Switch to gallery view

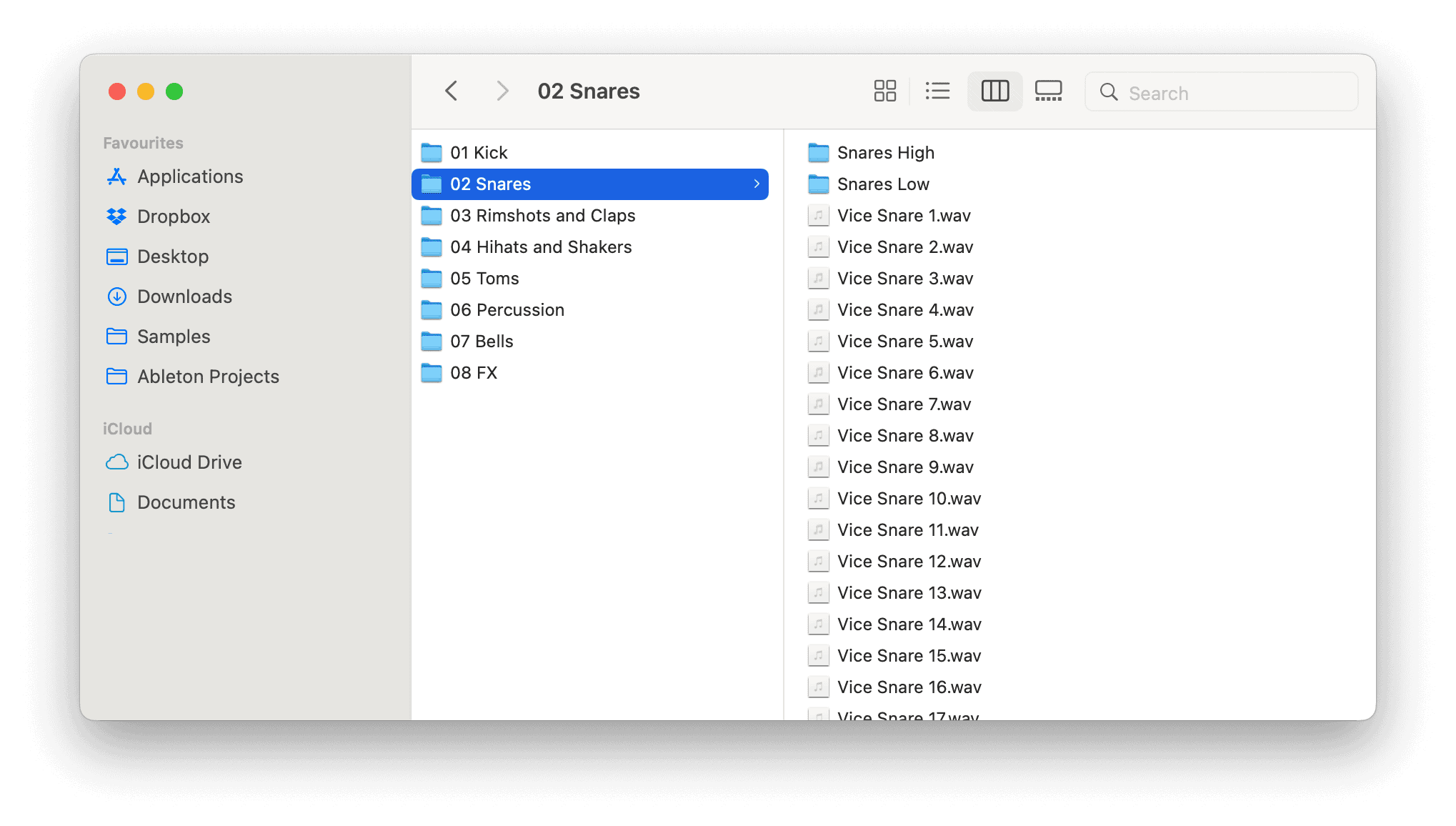click(x=1048, y=91)
